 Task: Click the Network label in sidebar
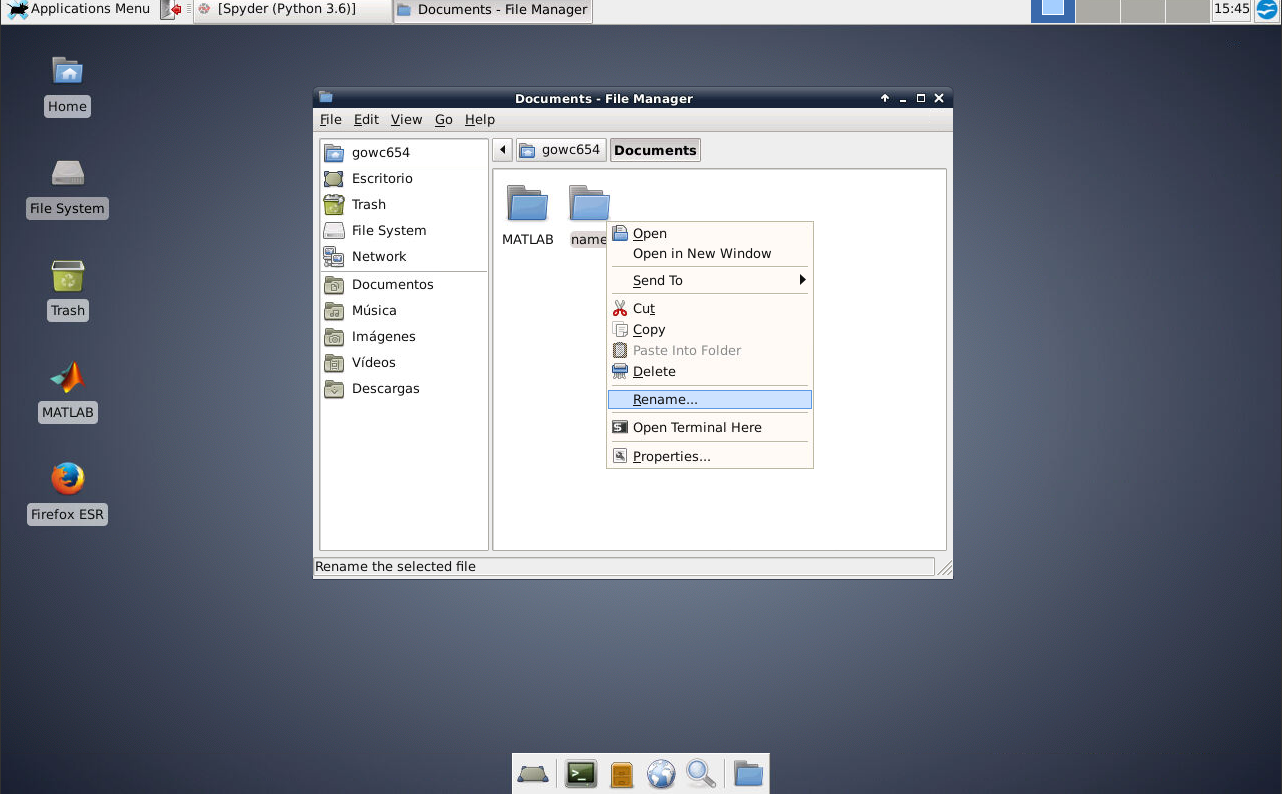379,256
